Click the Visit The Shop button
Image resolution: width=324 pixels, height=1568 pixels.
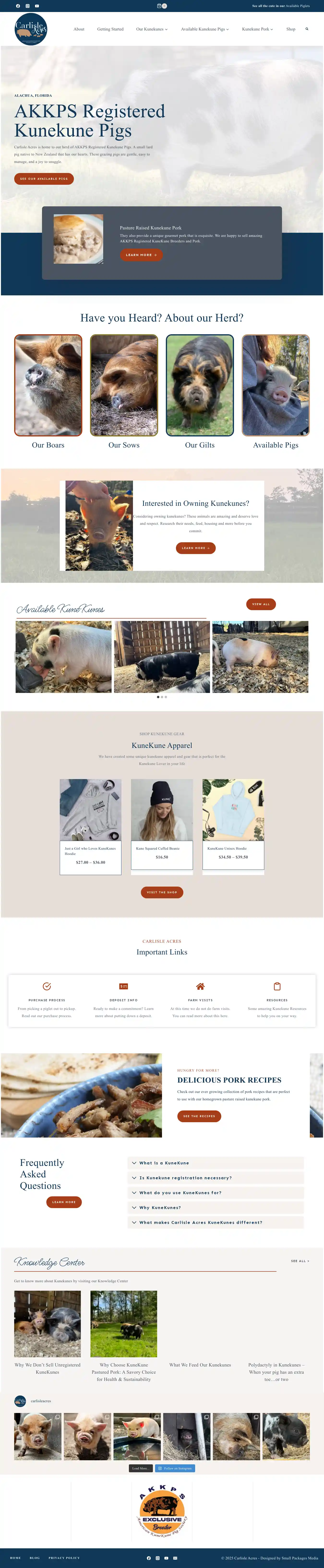pos(162,892)
